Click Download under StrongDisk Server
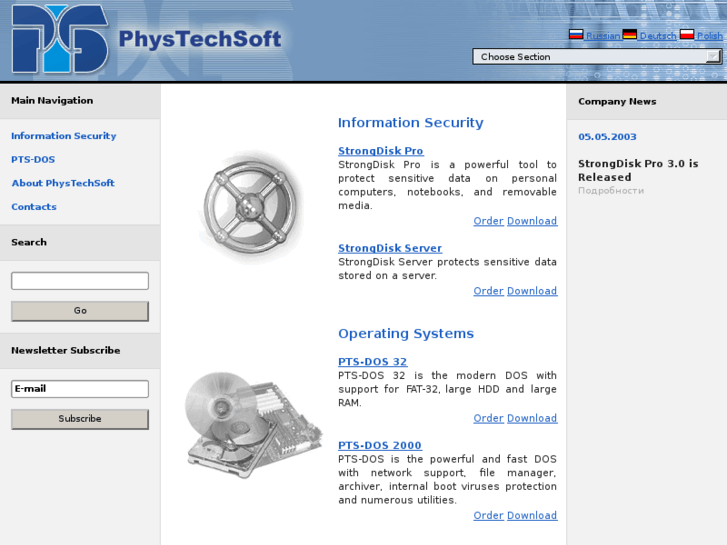 [532, 291]
